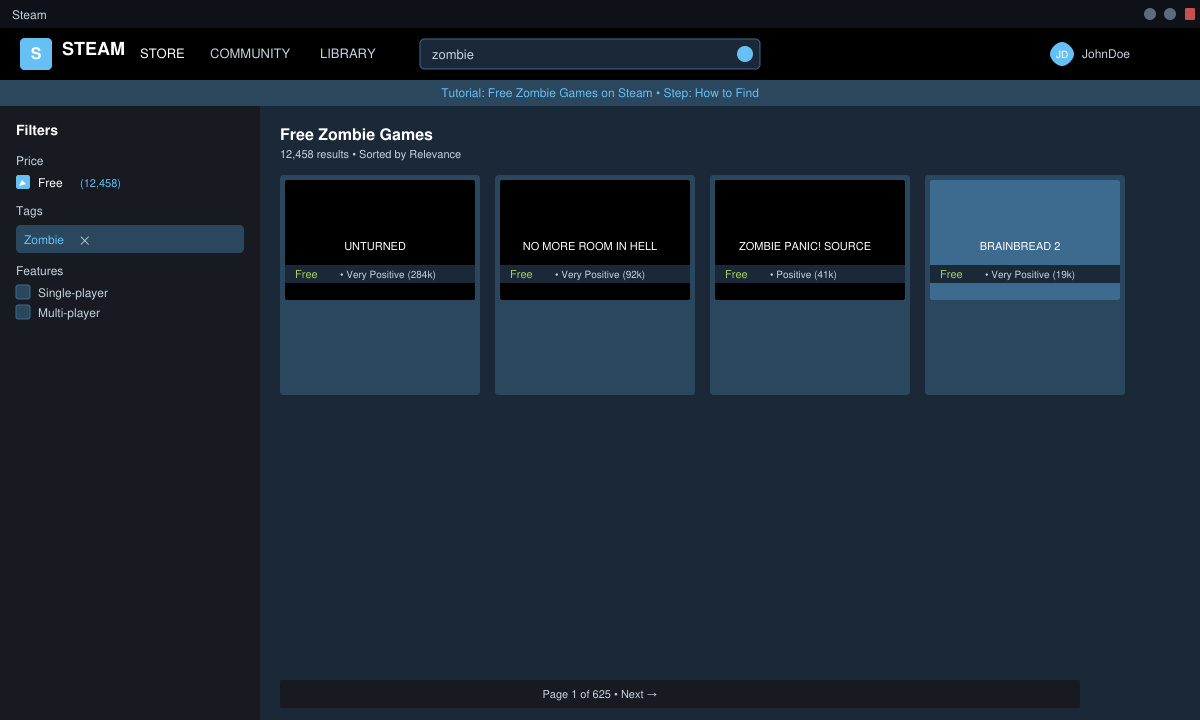Open the COMMUNITY menu

tap(250, 54)
